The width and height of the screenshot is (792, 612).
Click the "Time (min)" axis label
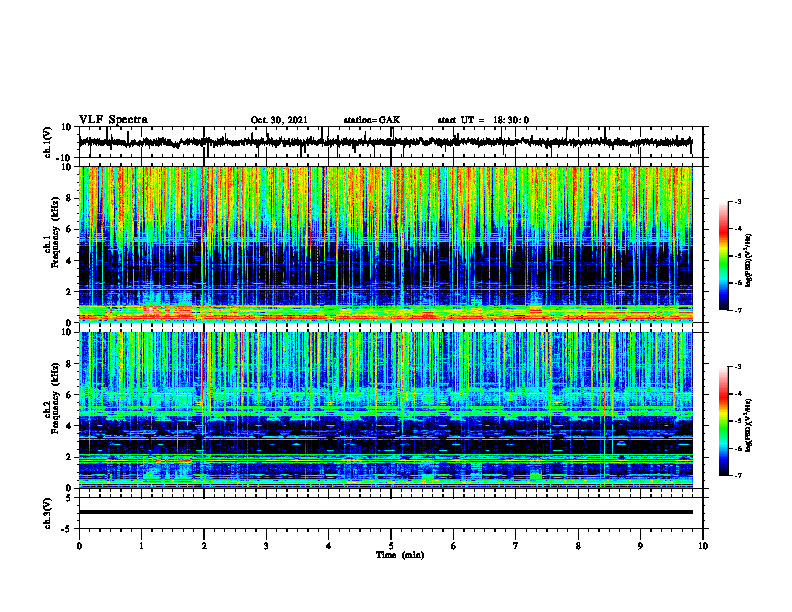click(400, 555)
